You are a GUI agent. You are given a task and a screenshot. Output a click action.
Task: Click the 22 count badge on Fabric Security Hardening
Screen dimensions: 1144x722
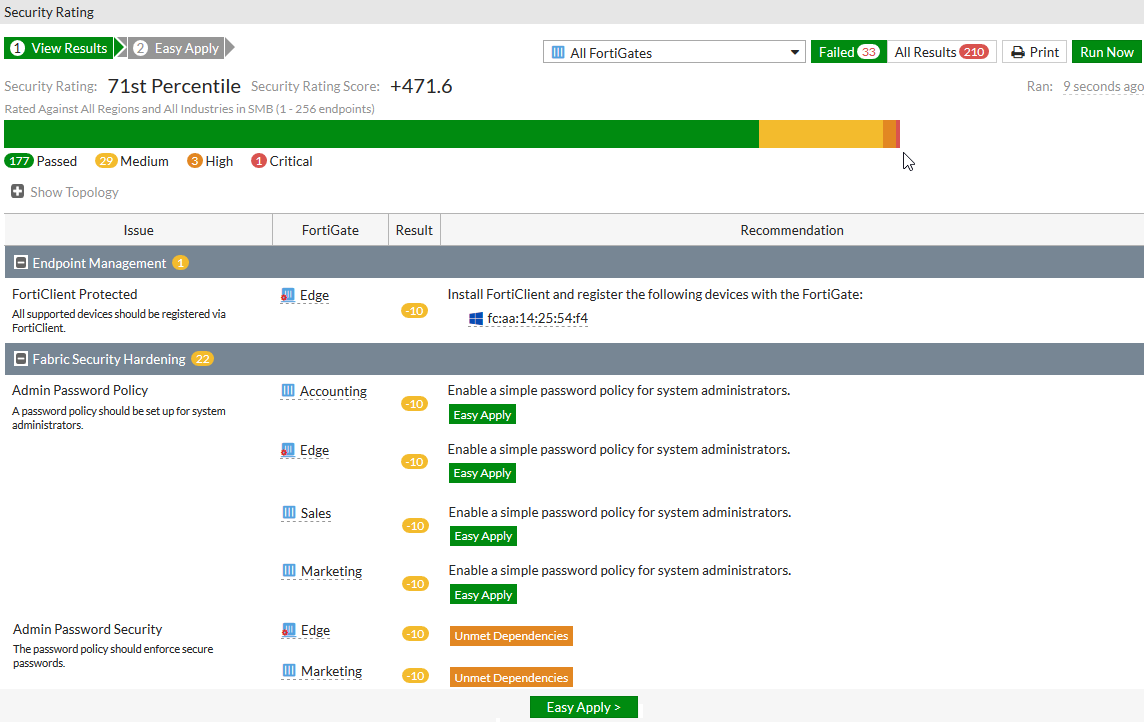tap(202, 359)
